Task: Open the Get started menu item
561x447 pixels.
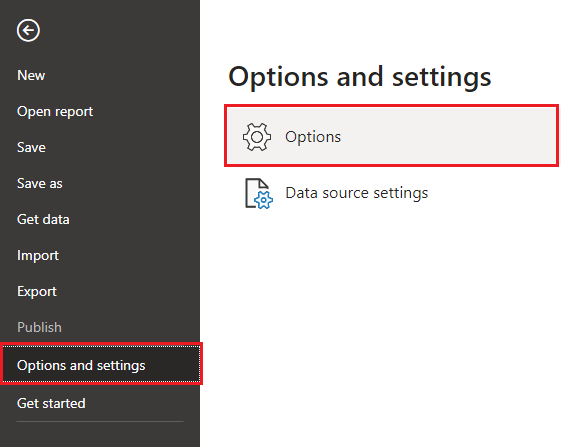Action: pos(51,403)
